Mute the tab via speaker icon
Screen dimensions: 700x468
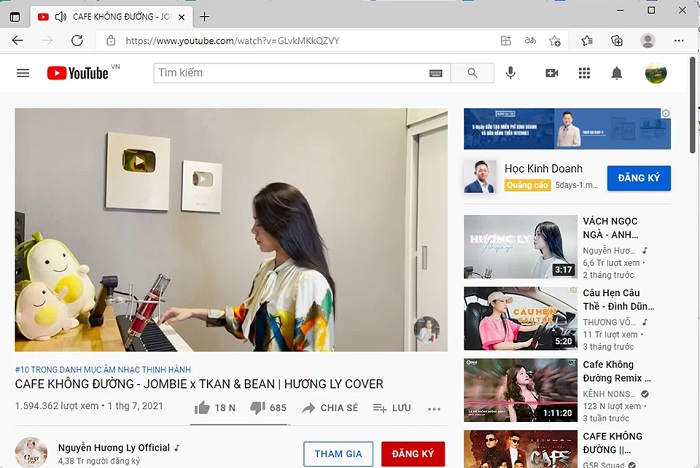pyautogui.click(x=60, y=17)
